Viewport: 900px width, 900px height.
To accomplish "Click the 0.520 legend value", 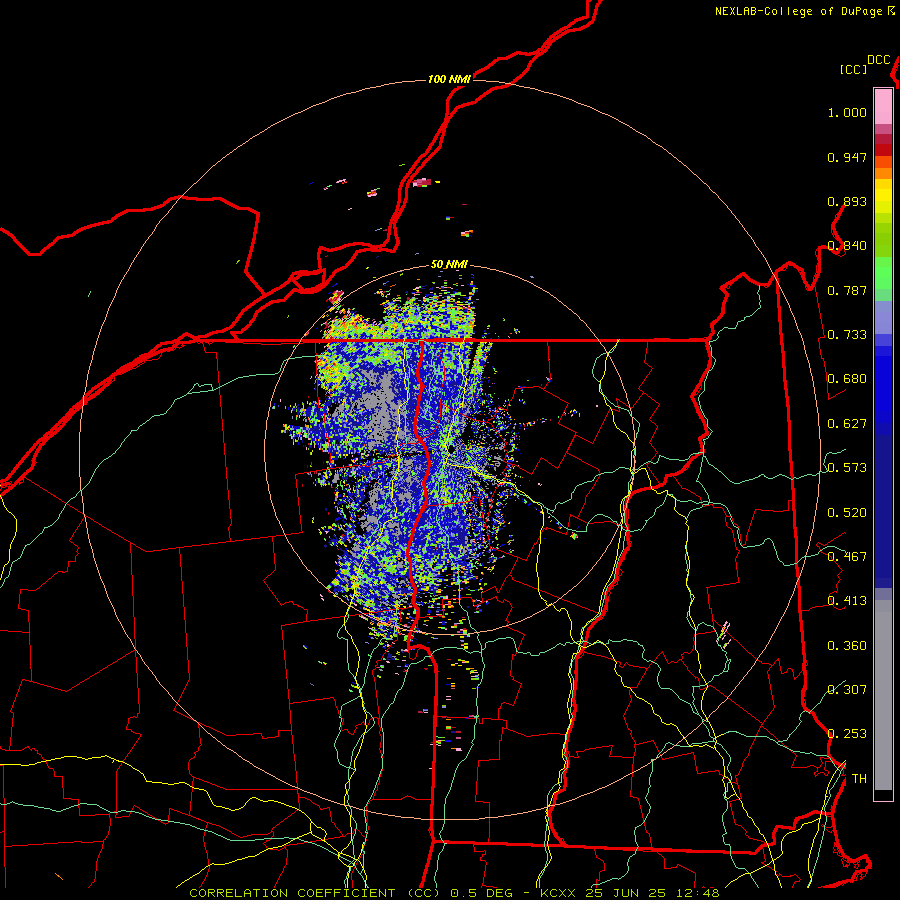I will click(847, 513).
